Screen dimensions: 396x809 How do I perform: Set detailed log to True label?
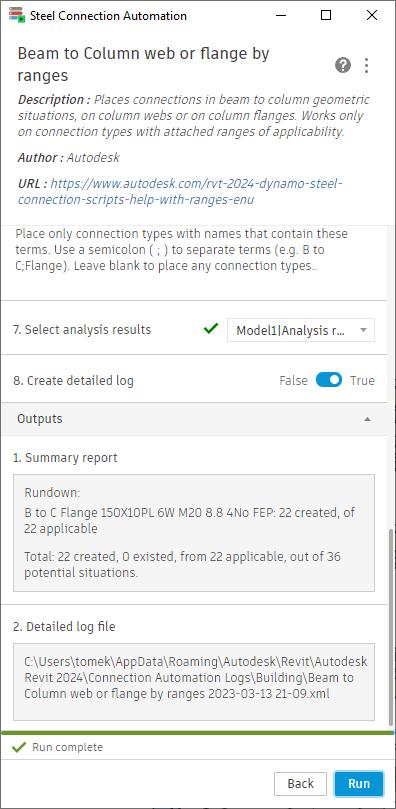(362, 381)
